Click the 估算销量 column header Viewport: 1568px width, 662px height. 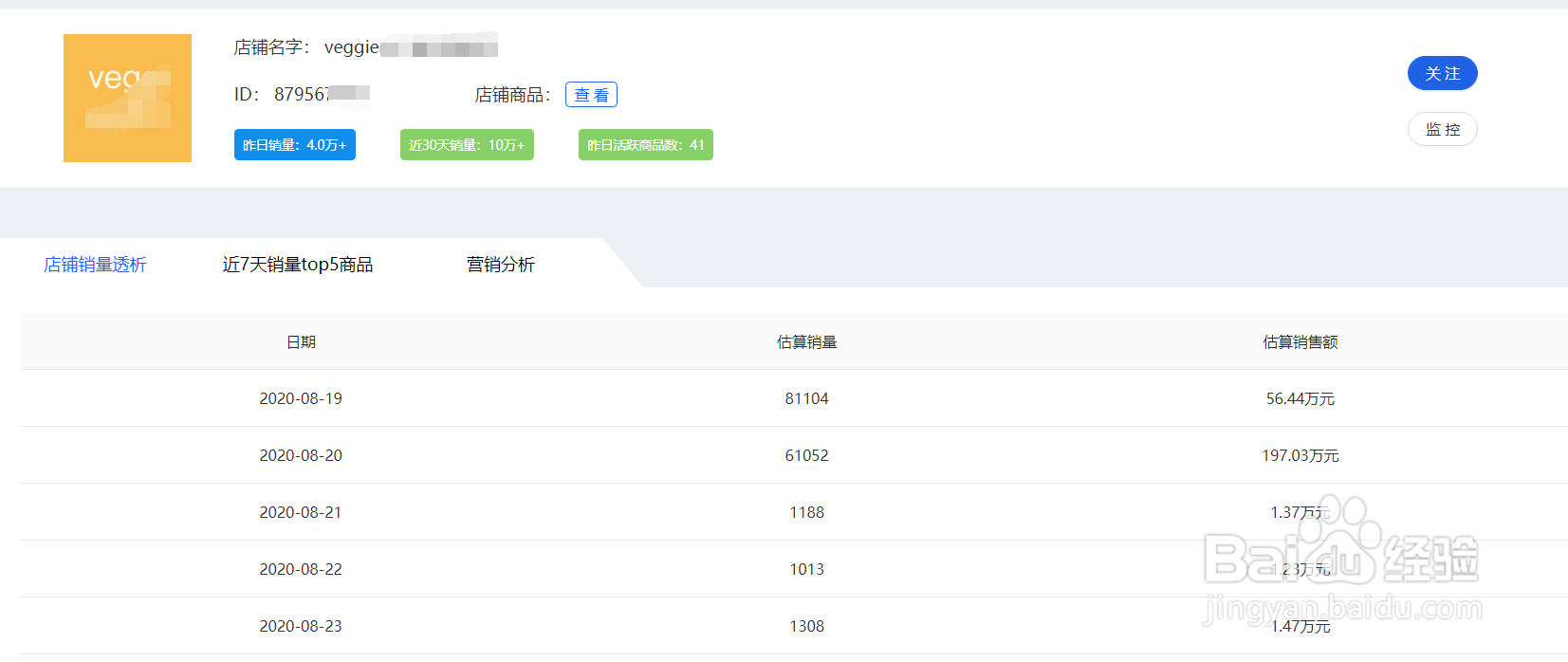coord(806,342)
